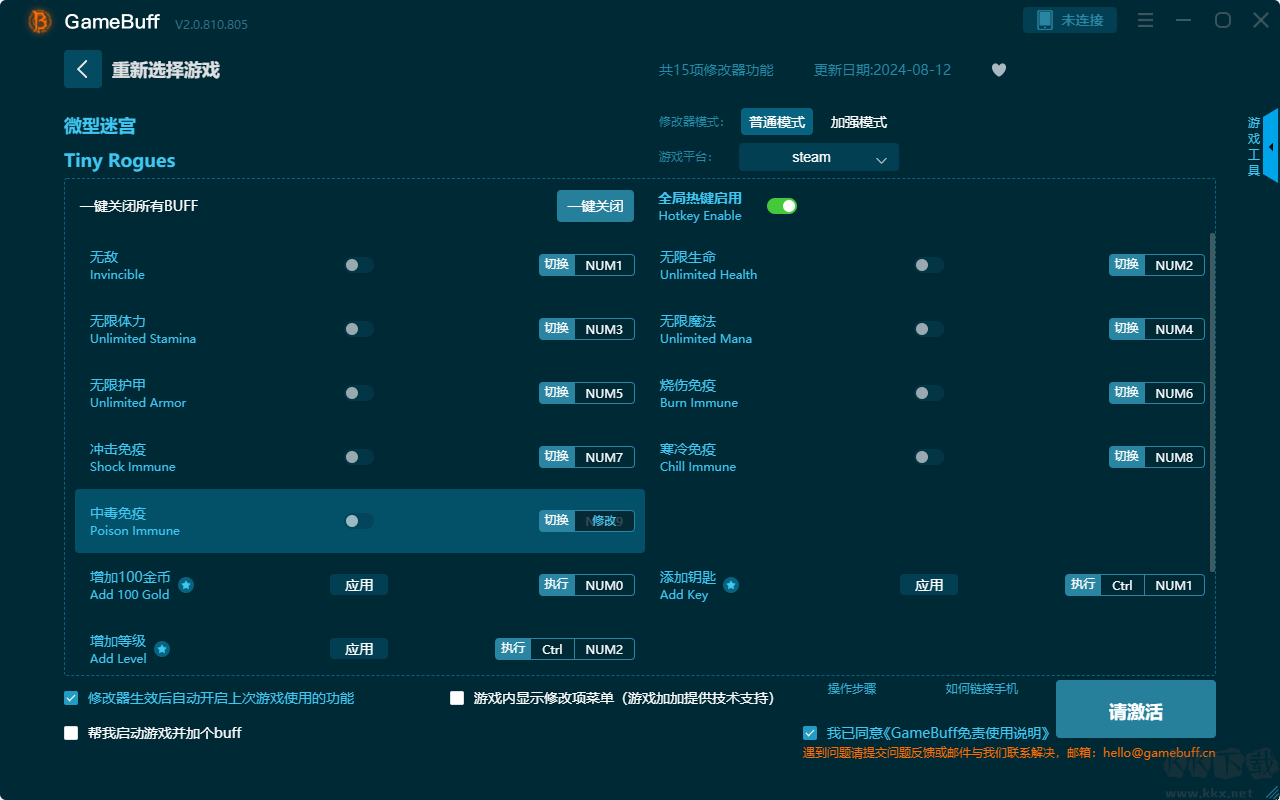Click the 微型迷宫 game title
The height and width of the screenshot is (800, 1280).
pos(100,126)
